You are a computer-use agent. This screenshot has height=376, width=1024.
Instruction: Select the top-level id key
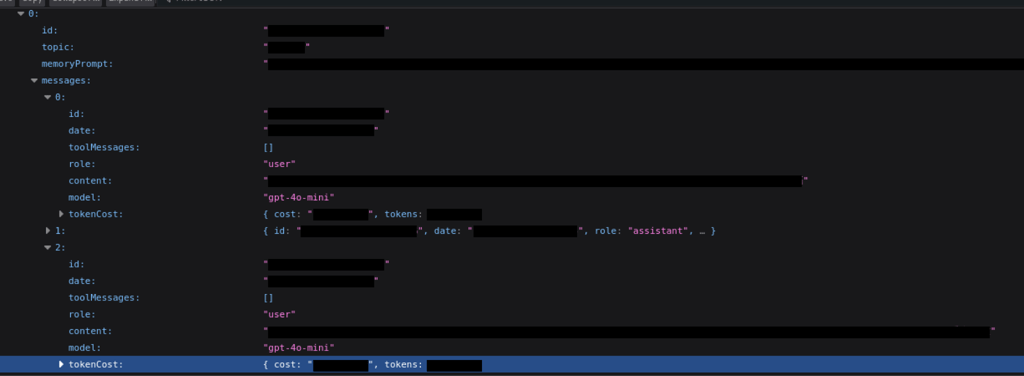click(x=50, y=30)
